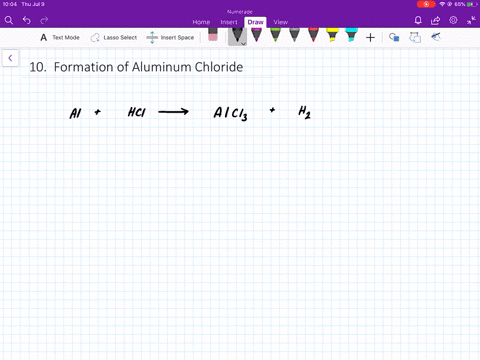
Task: Select the cyan highlighter
Action: pyautogui.click(x=351, y=35)
